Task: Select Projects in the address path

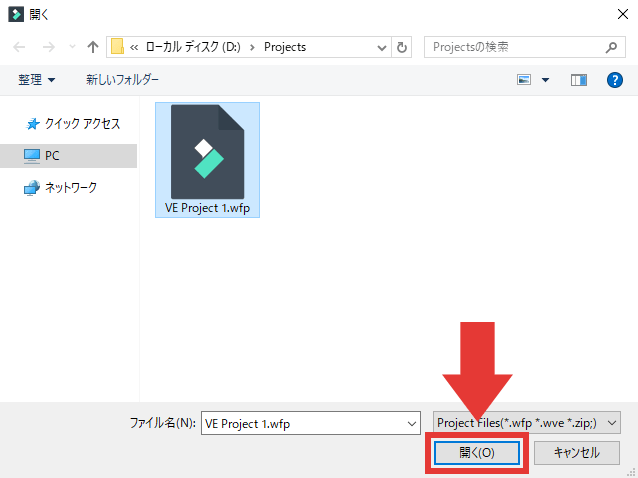Action: pos(285,47)
